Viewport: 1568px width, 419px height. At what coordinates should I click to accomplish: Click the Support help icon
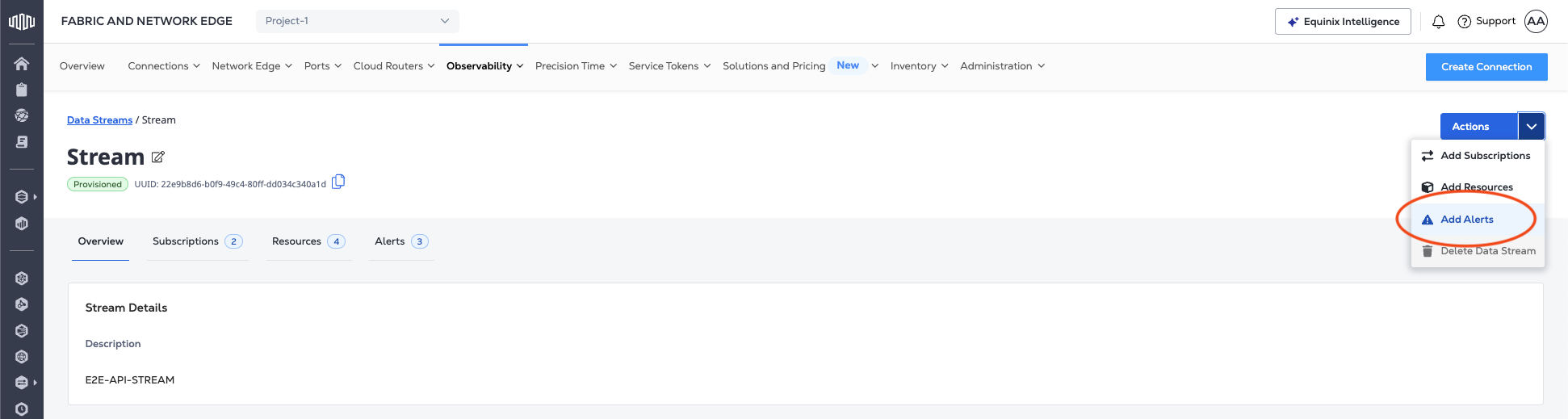pos(1464,22)
